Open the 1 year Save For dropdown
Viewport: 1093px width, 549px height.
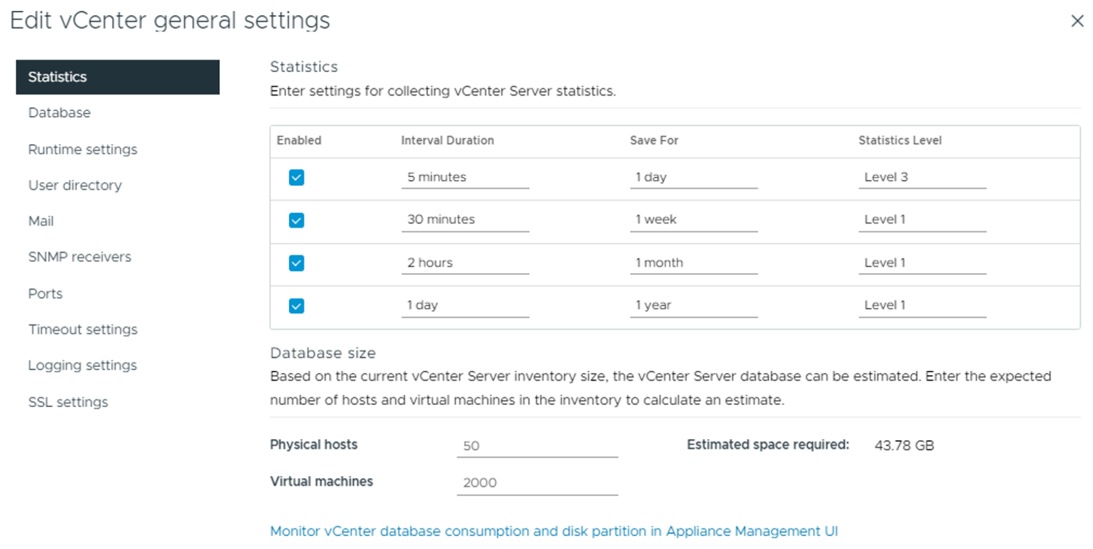pos(693,306)
